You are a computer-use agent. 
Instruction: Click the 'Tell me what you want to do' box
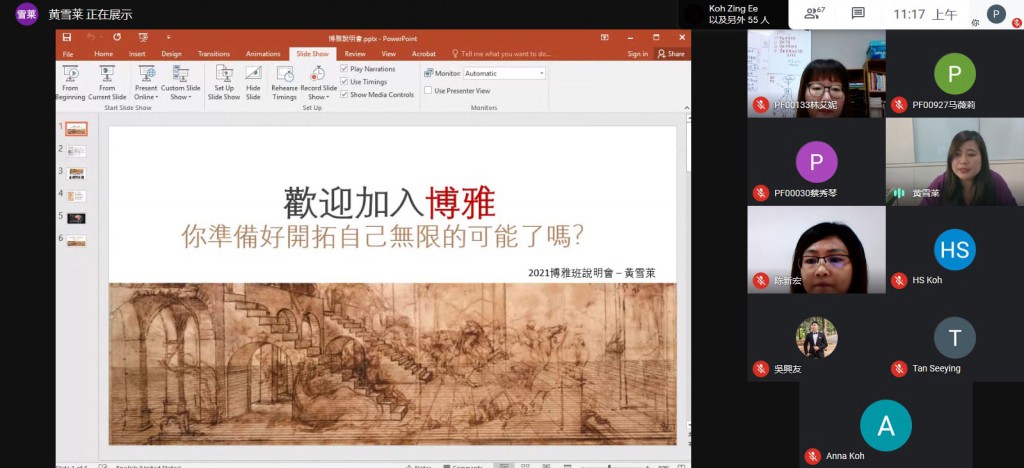(x=501, y=54)
